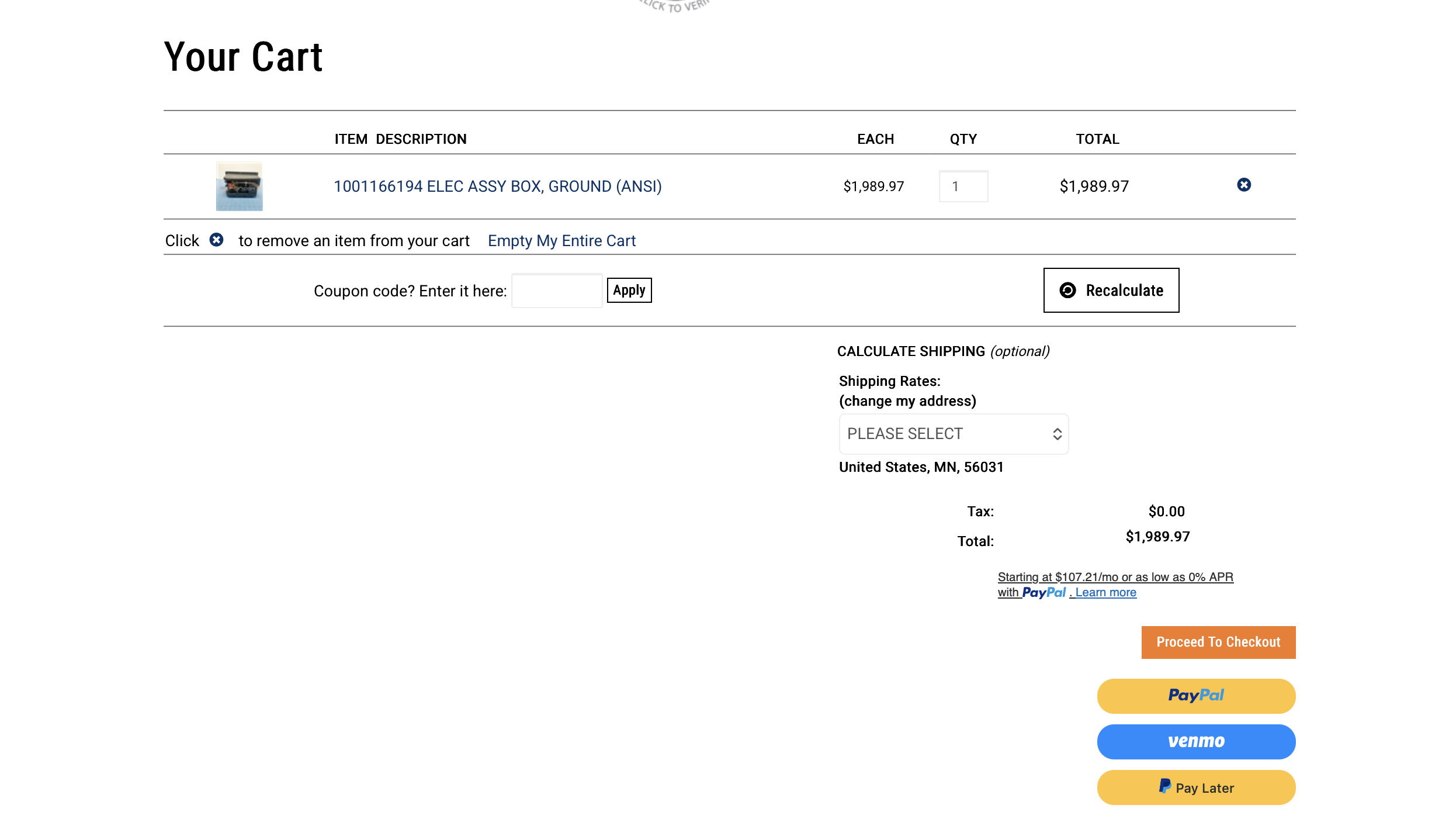
Task: Open the PayPal Learn more link
Action: 1105,593
